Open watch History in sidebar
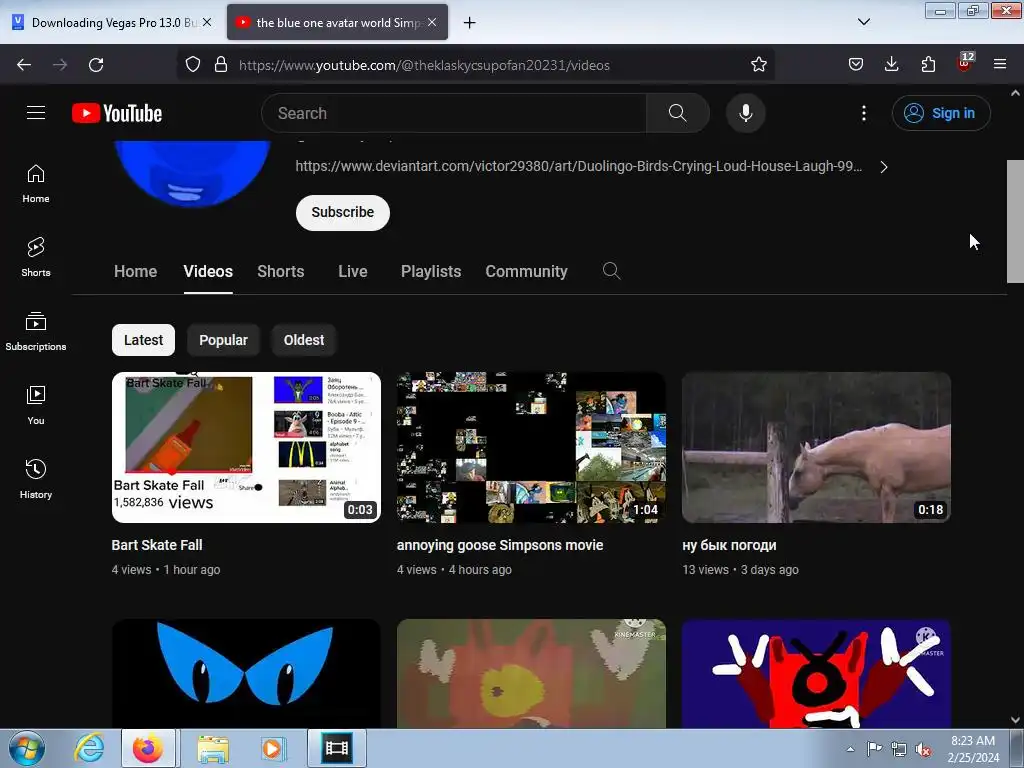The image size is (1024, 768). coord(36,479)
